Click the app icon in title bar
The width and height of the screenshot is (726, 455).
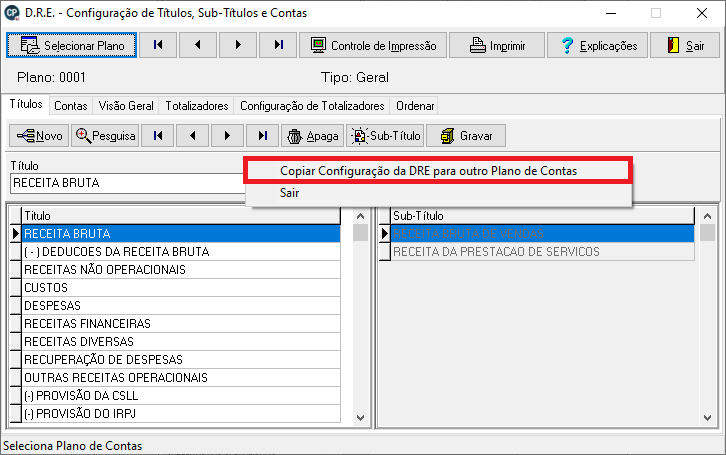[x=12, y=13]
